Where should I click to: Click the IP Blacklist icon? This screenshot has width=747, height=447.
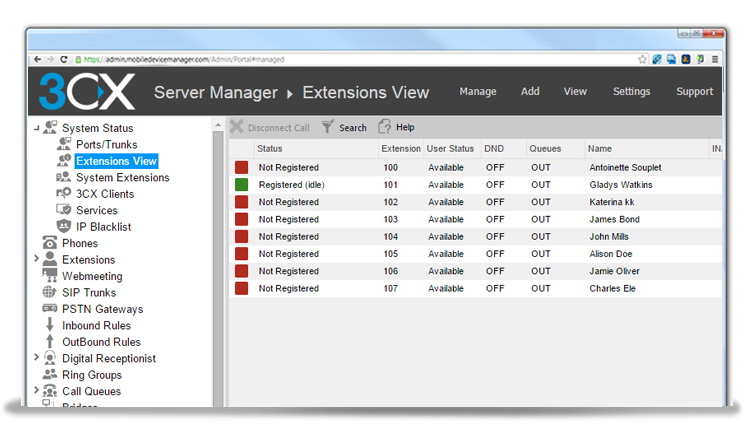pyautogui.click(x=64, y=227)
